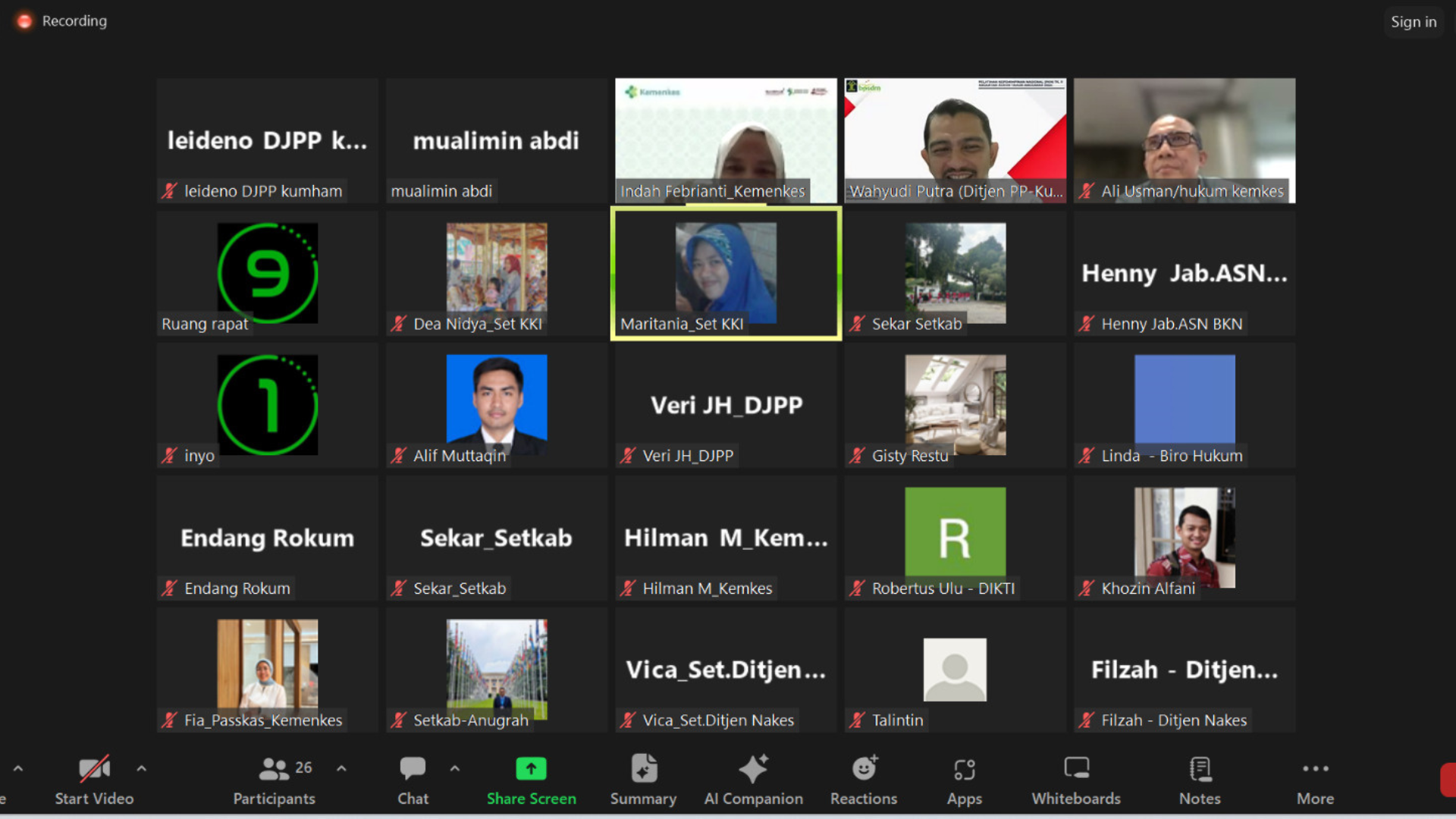Viewport: 1456px width, 819px height.
Task: Open the More options ellipsis
Action: 1315,768
